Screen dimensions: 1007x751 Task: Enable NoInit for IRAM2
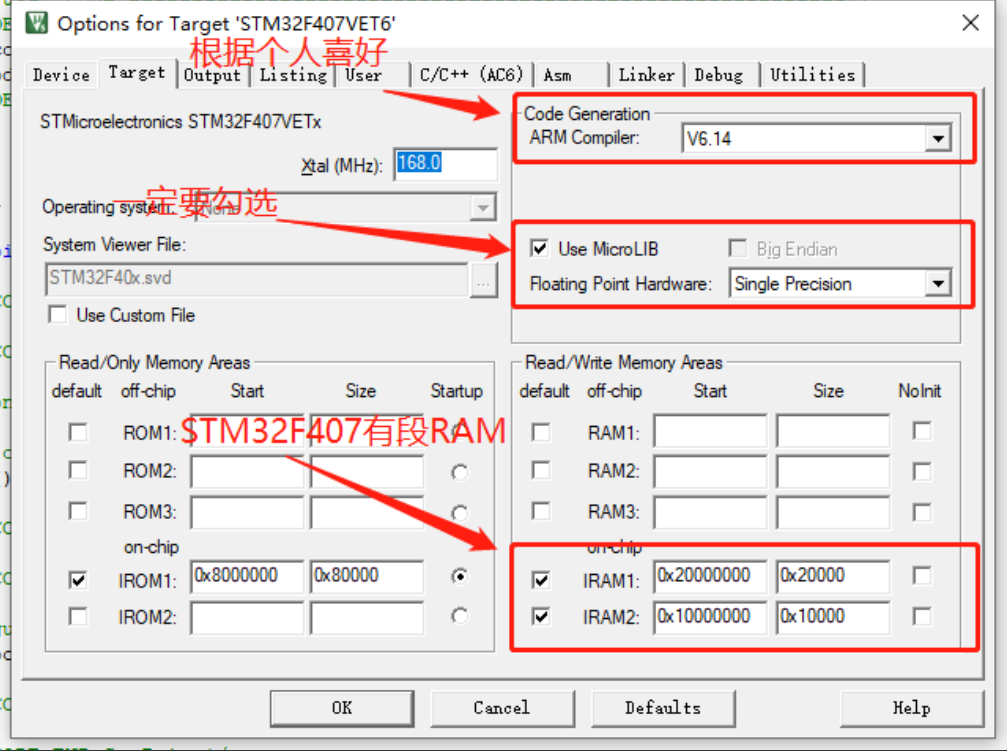click(x=922, y=617)
